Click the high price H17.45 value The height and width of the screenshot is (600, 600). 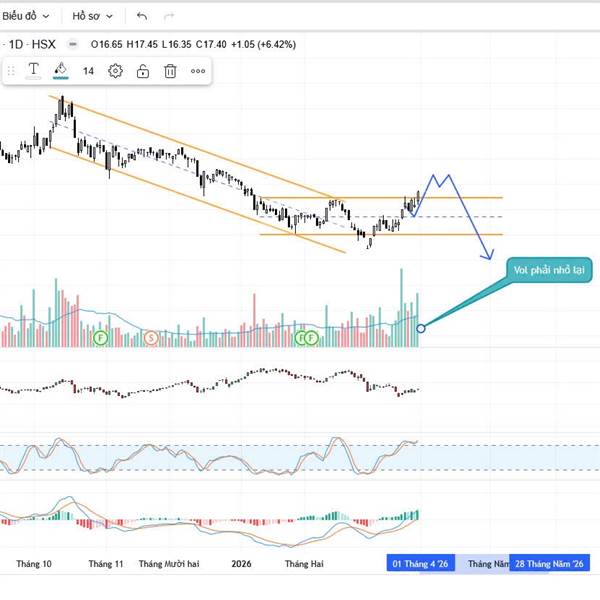pos(142,44)
